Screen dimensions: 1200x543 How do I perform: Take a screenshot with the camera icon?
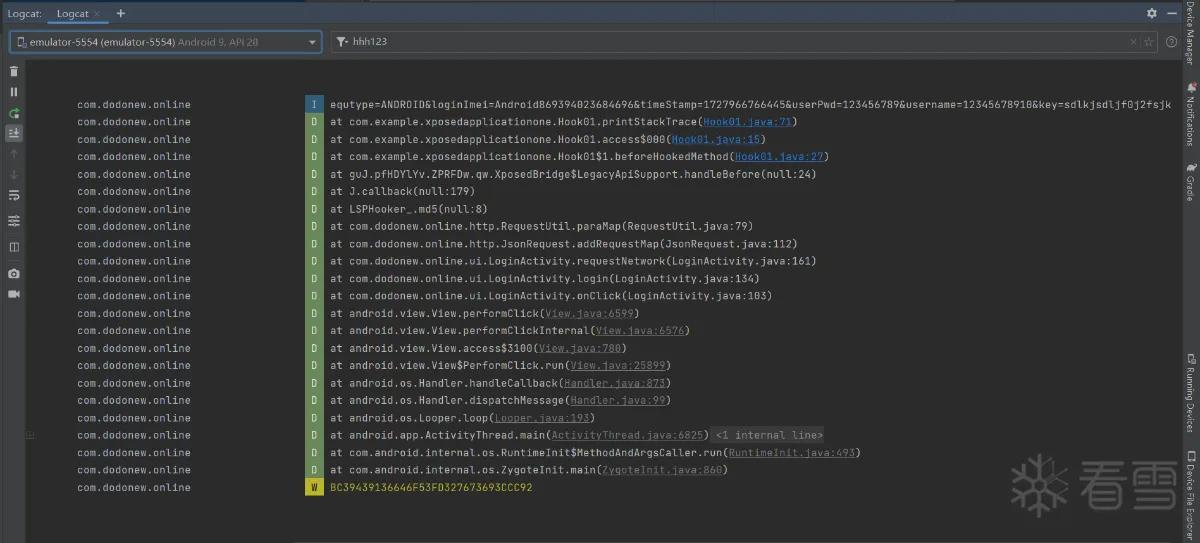point(14,273)
